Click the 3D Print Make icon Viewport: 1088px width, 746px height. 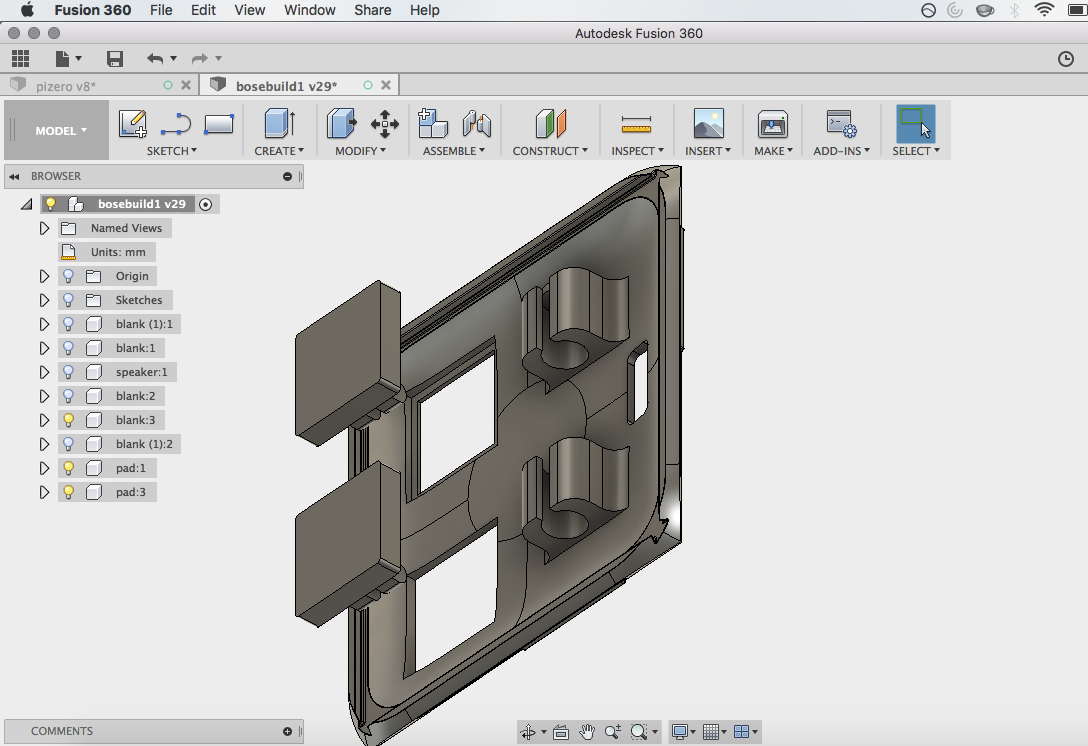(x=772, y=124)
